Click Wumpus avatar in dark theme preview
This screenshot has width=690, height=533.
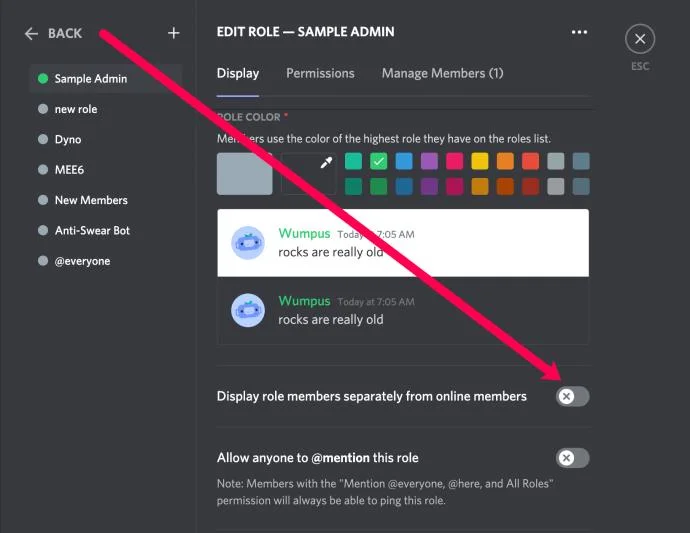pos(248,310)
